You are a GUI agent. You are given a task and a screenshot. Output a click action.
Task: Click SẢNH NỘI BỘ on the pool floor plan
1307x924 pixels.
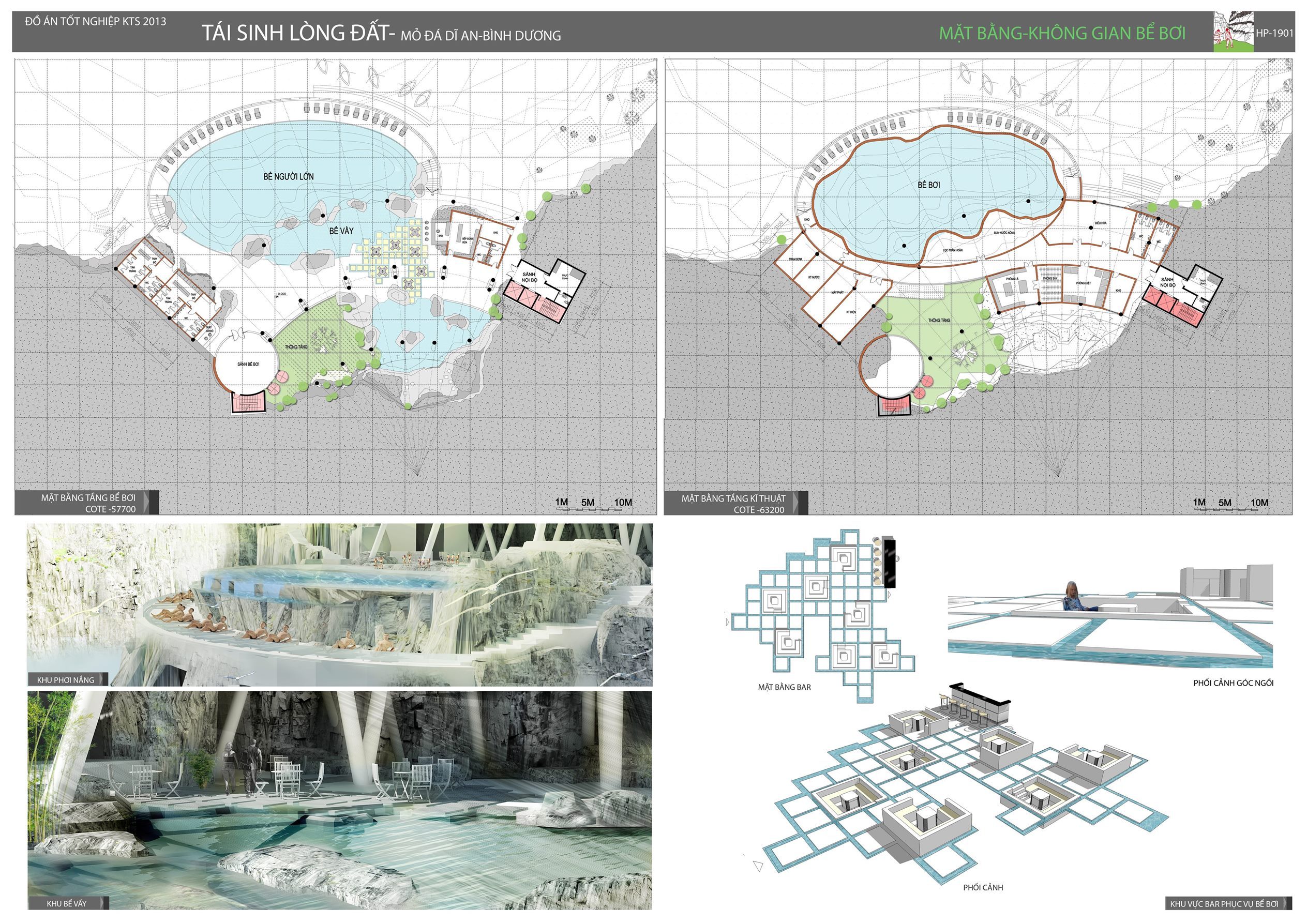click(529, 277)
